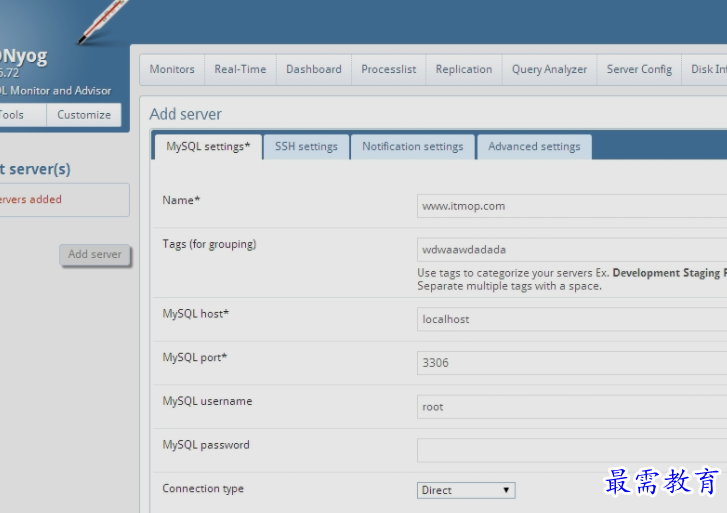Open the Advanced settings tab
This screenshot has height=513, width=727.
tap(534, 147)
